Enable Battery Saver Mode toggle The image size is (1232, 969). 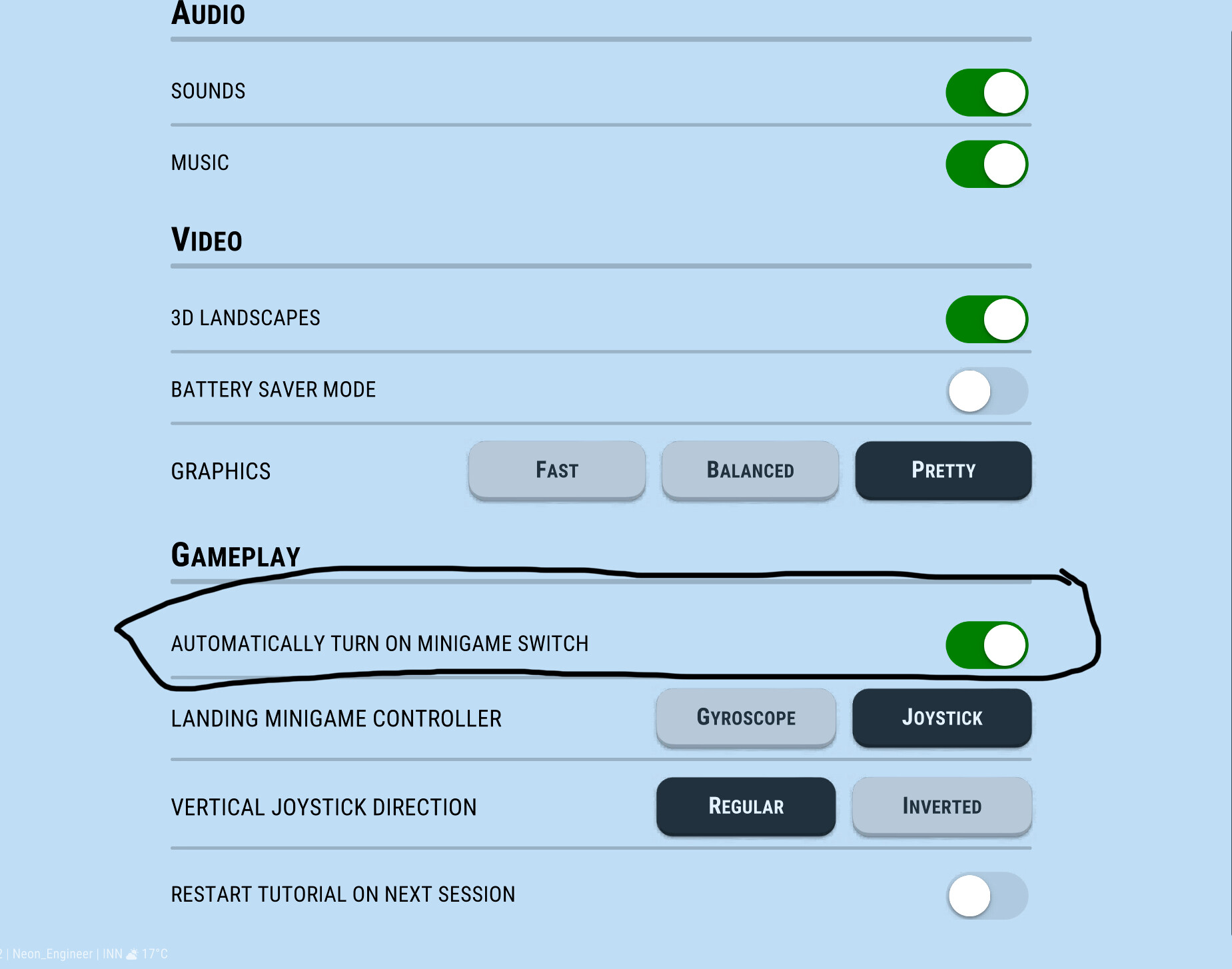(987, 391)
